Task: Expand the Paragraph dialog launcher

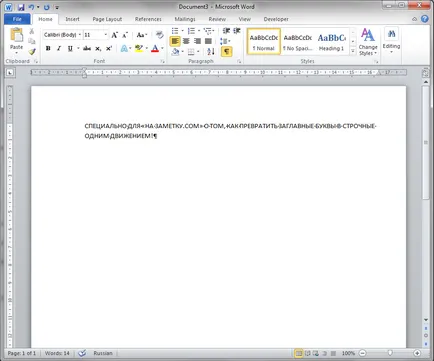Action: coord(239,62)
